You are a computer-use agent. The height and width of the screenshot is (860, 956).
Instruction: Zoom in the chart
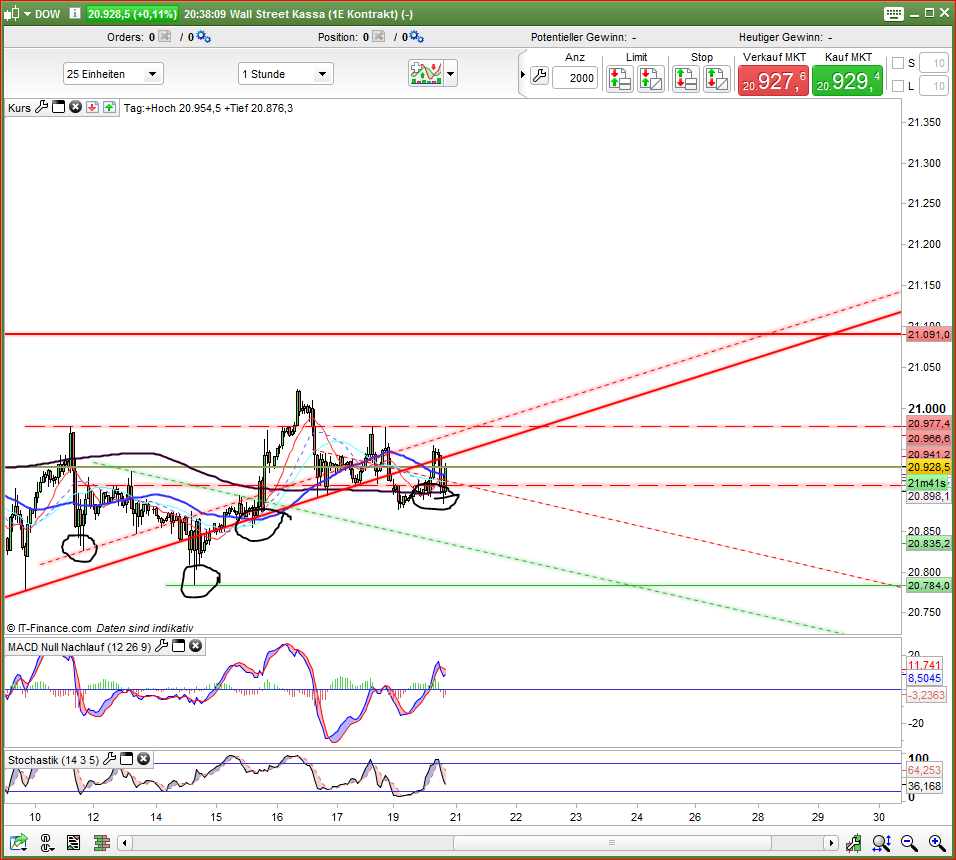[x=937, y=843]
